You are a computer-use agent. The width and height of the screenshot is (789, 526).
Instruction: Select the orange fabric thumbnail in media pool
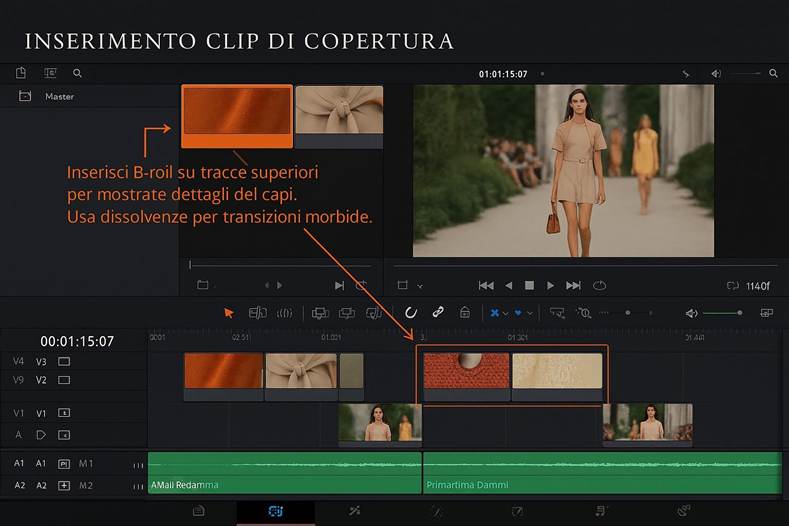pos(237,116)
